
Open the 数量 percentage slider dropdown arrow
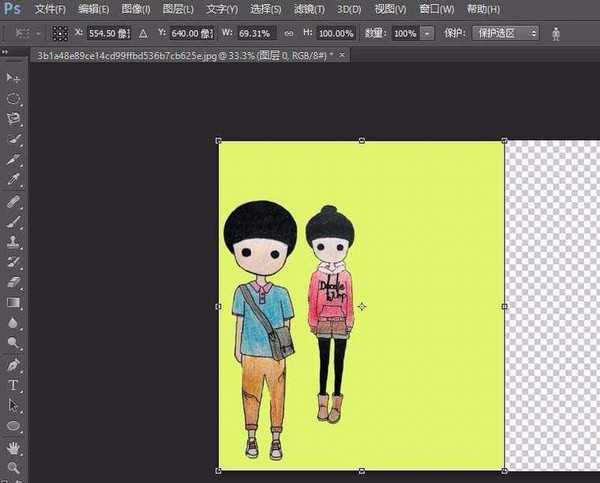tap(427, 33)
